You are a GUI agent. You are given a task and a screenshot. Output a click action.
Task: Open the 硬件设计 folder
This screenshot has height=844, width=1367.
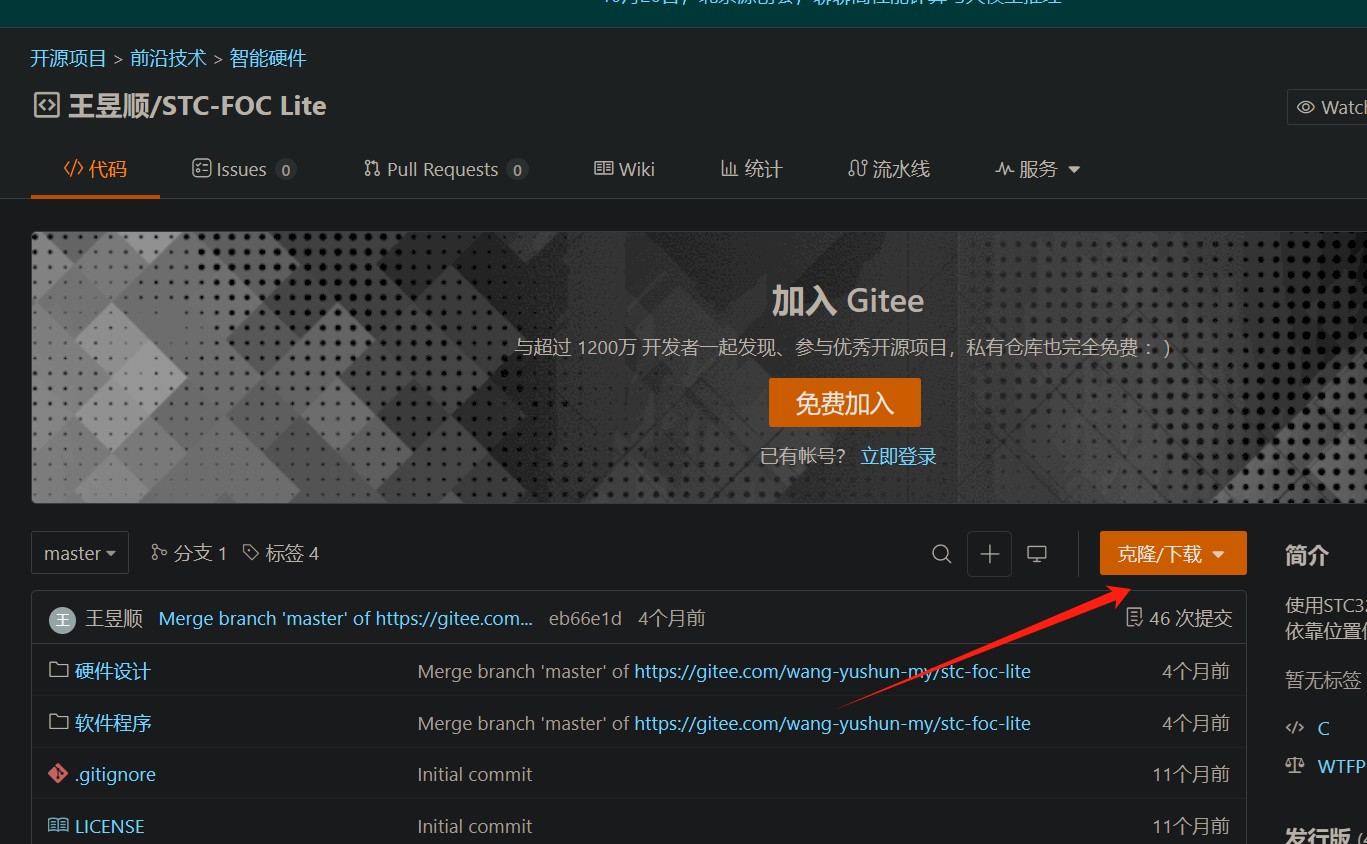coord(113,671)
